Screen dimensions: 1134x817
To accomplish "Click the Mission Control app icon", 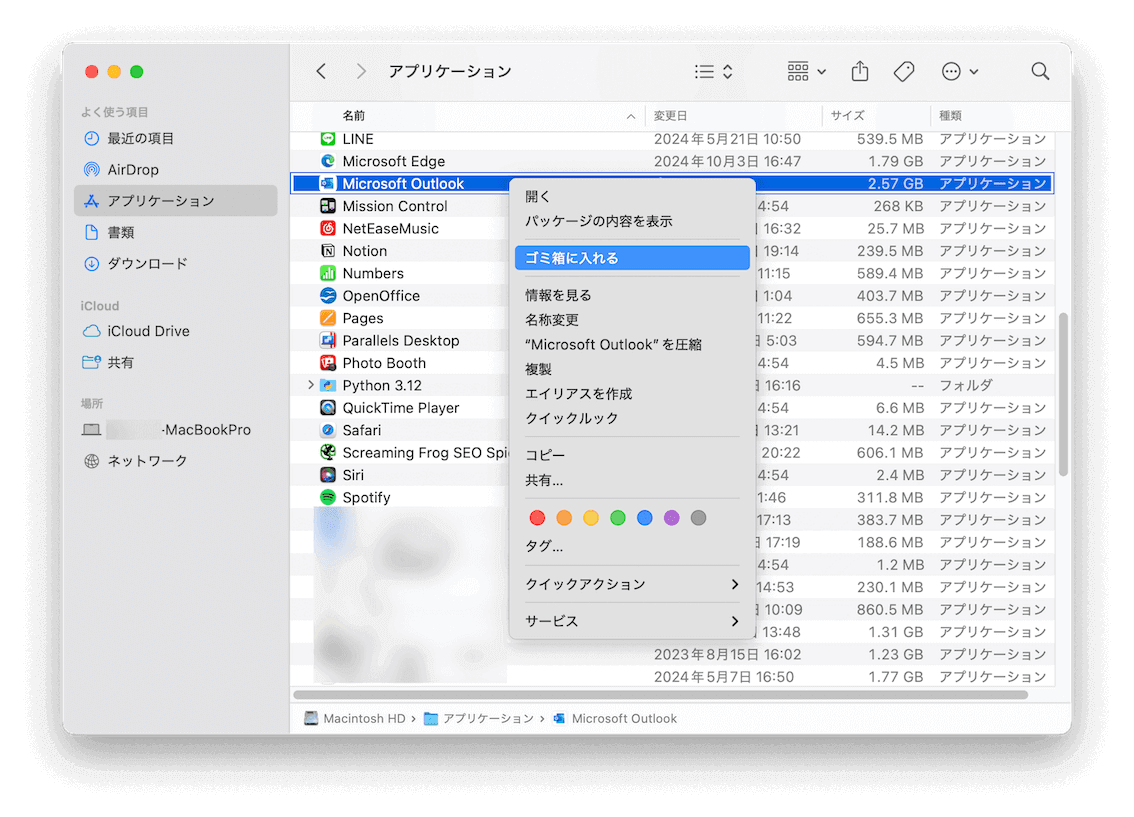I will (x=328, y=205).
